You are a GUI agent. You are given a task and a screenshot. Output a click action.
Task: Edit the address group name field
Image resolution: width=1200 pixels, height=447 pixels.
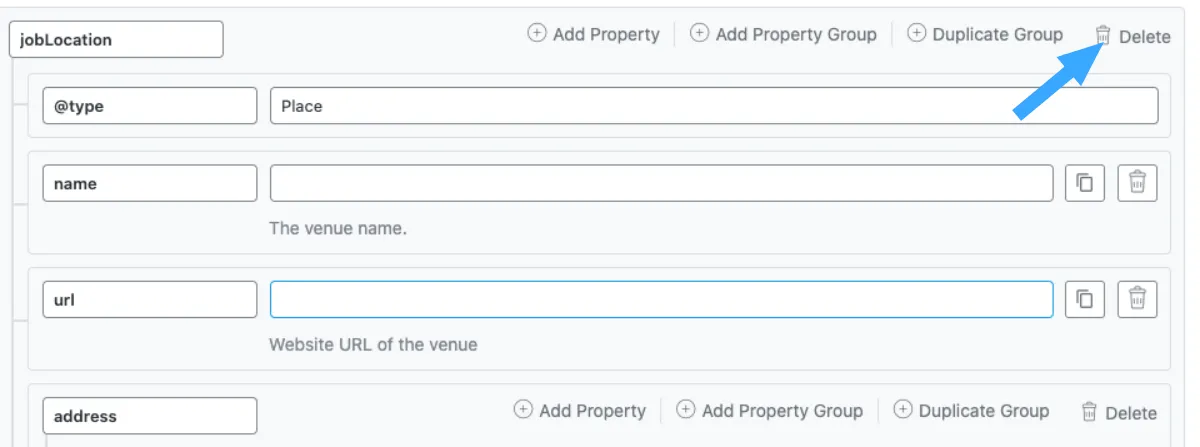150,415
